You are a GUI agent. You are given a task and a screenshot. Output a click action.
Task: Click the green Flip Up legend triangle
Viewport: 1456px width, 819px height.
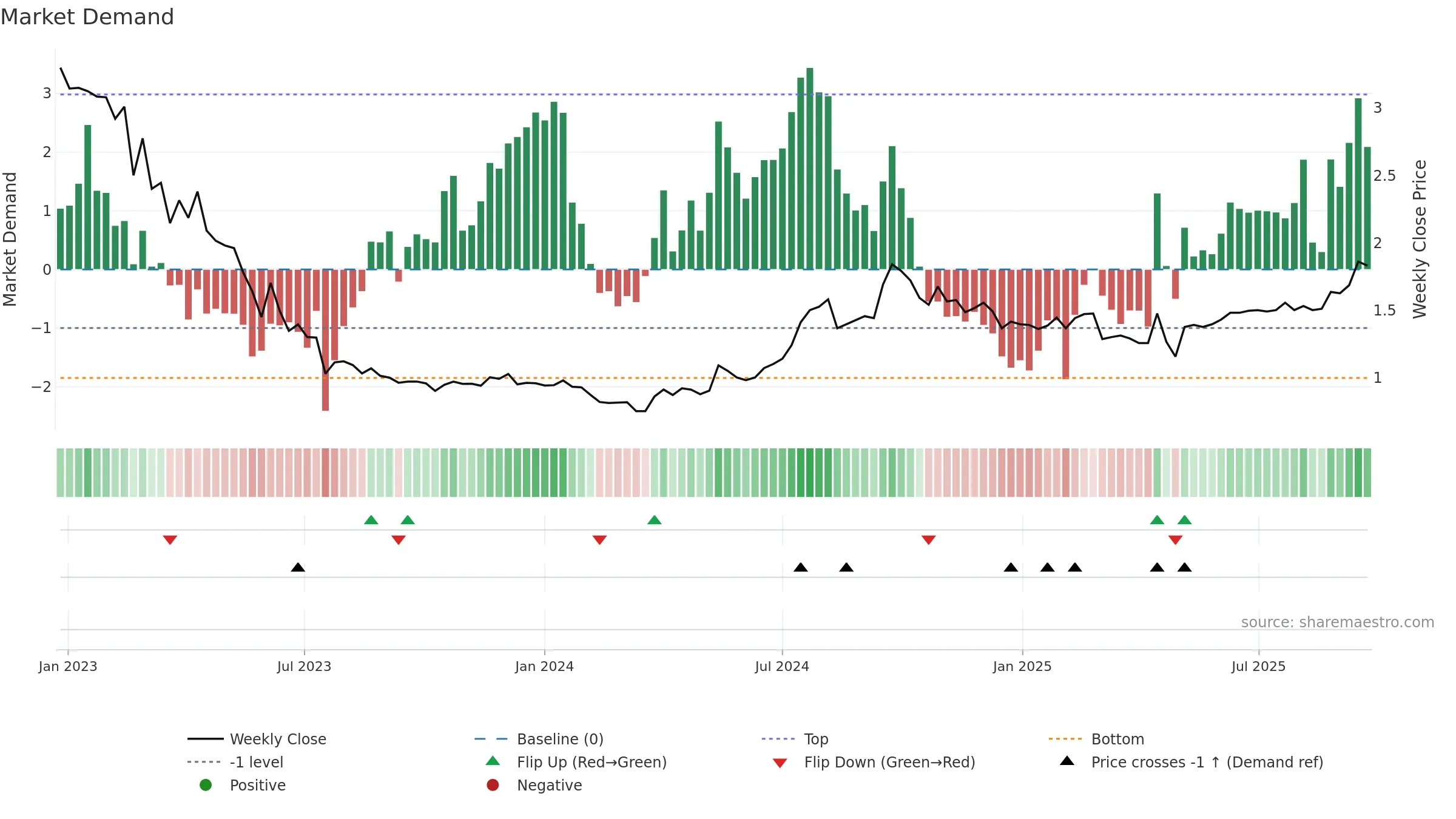click(493, 761)
